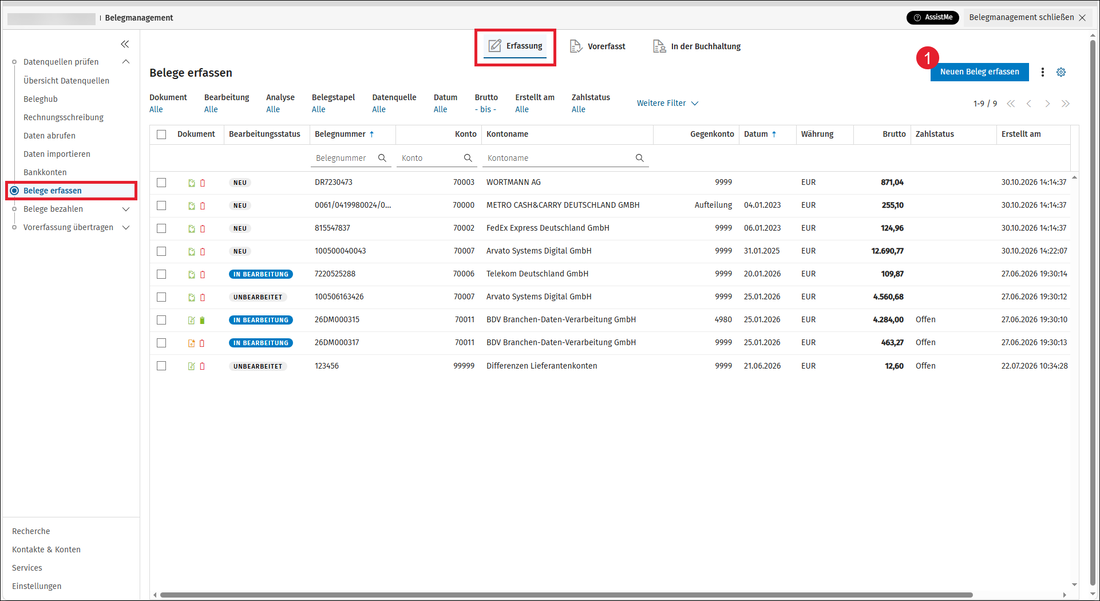
Task: Open the orange document icon for 26DM000317
Action: (192, 343)
